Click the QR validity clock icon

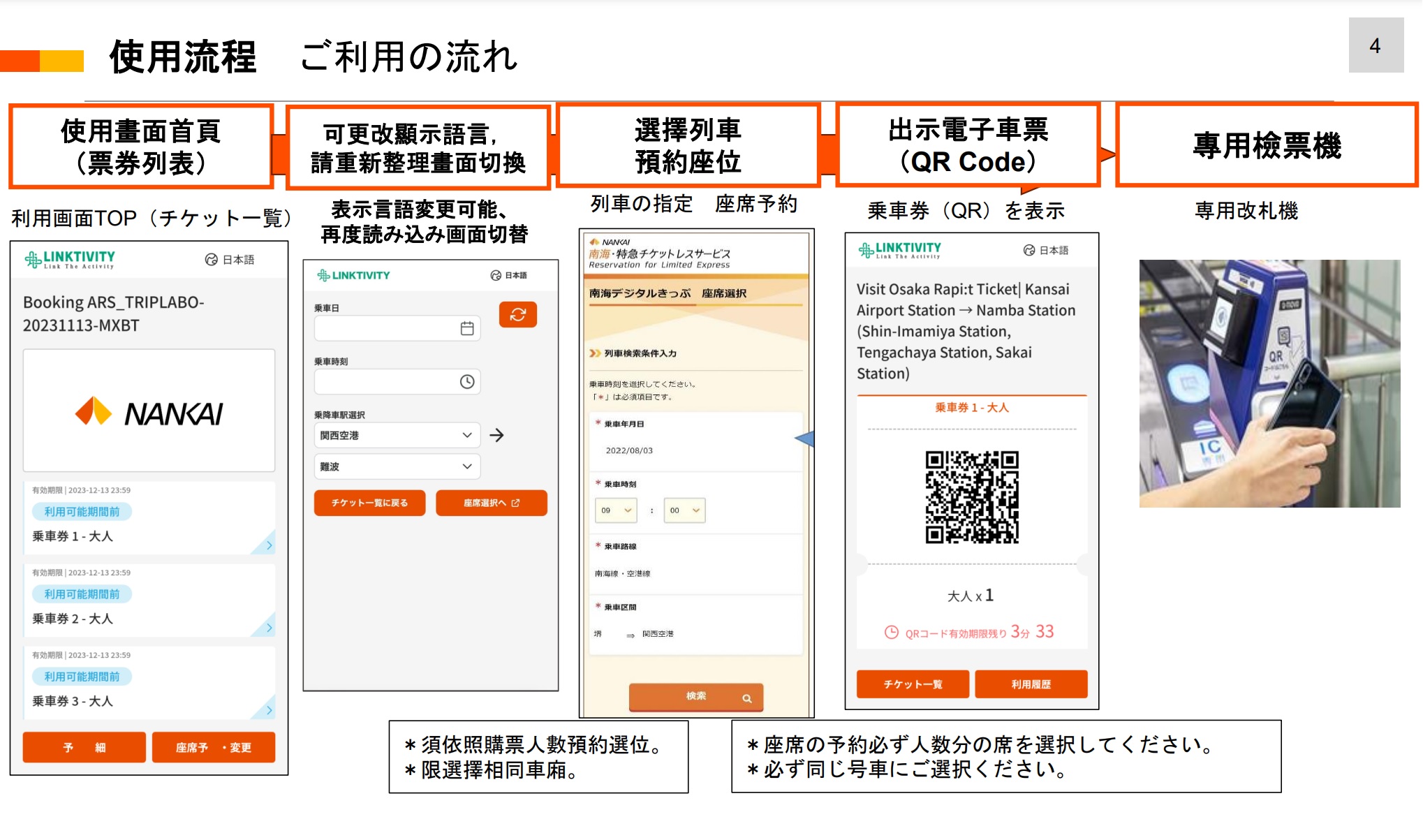click(892, 633)
